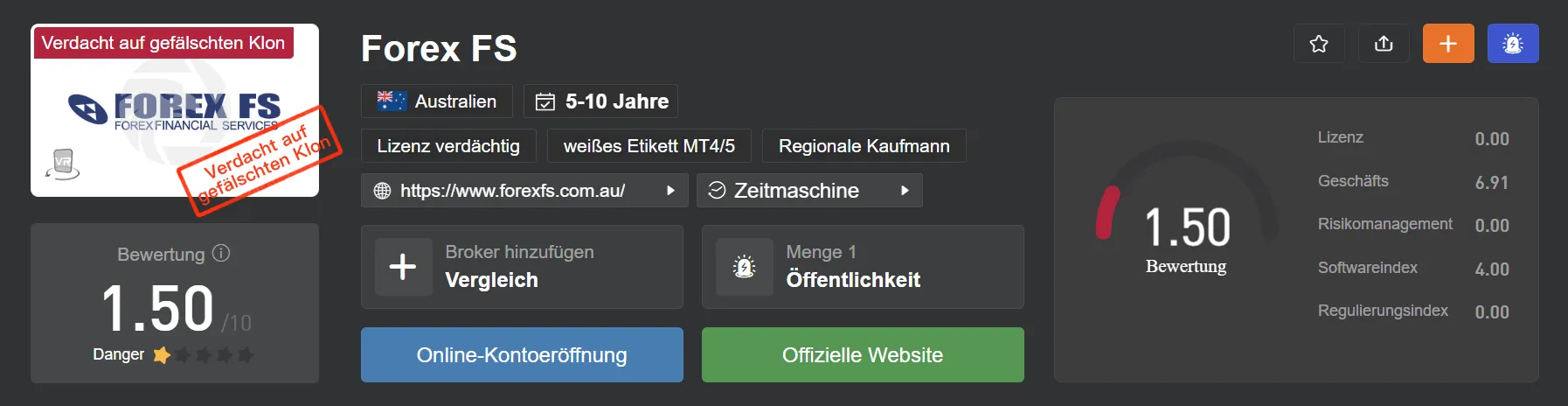Click Offizielle Website button

click(863, 354)
